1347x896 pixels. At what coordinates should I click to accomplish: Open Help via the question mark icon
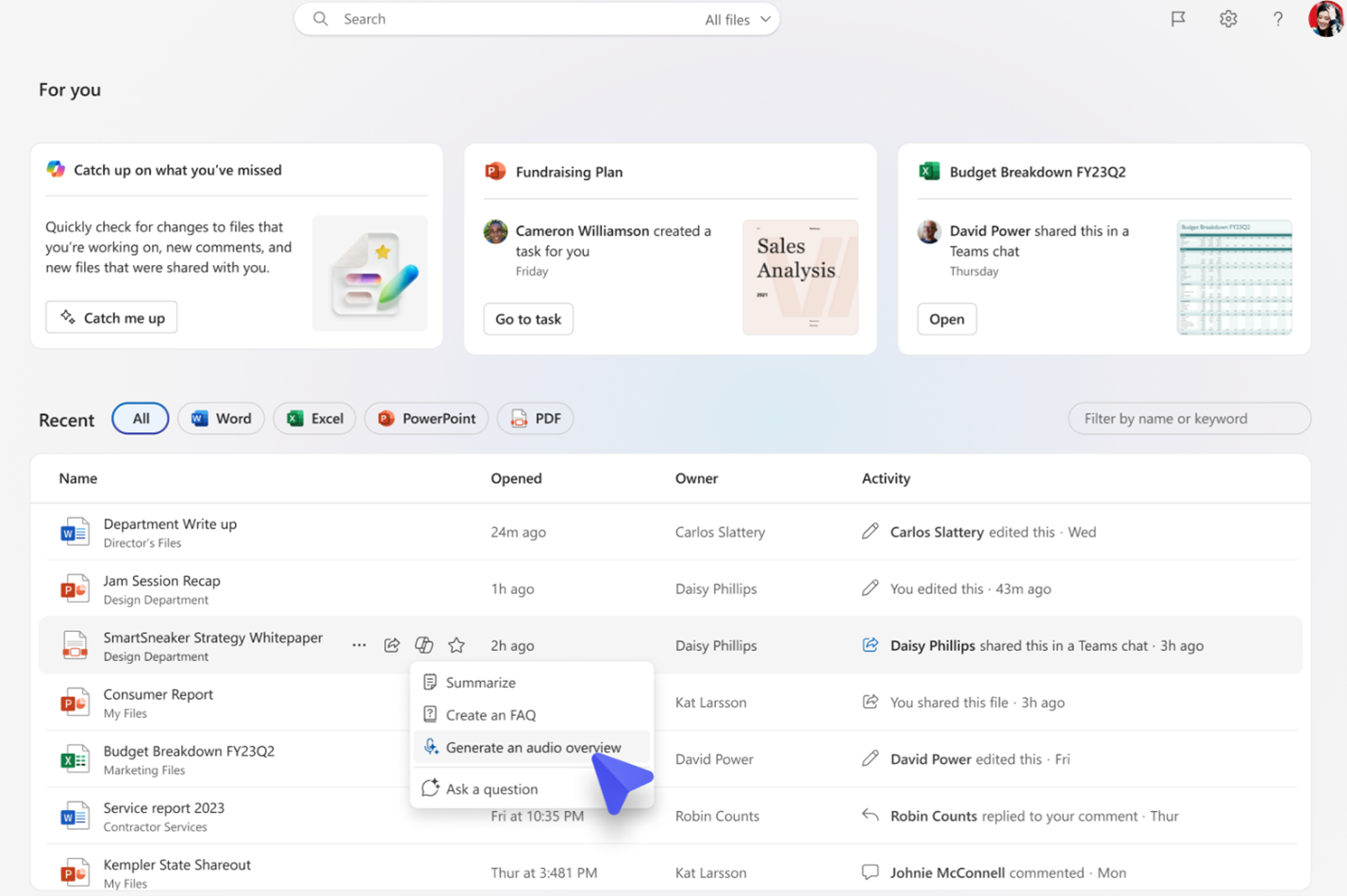[x=1278, y=18]
